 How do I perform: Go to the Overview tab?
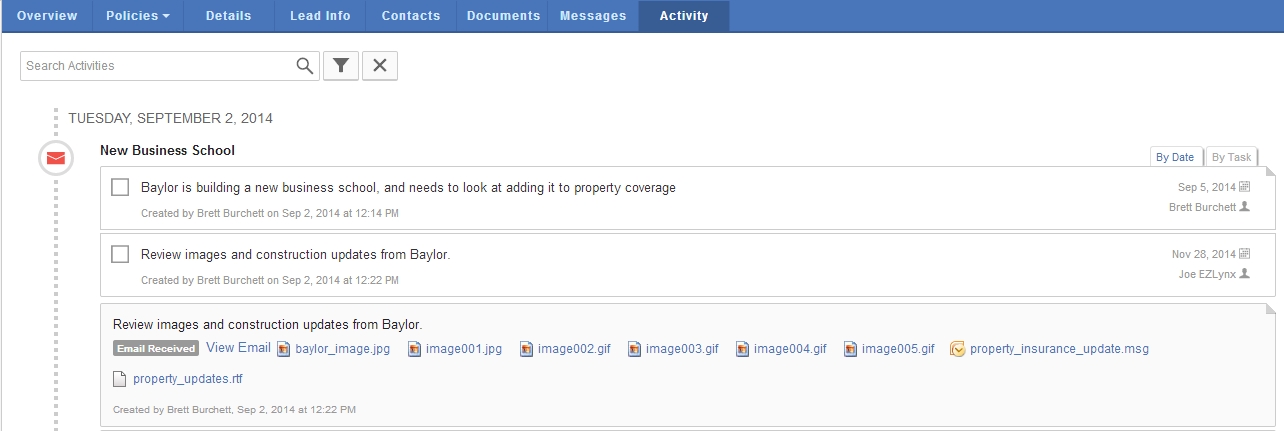click(47, 16)
